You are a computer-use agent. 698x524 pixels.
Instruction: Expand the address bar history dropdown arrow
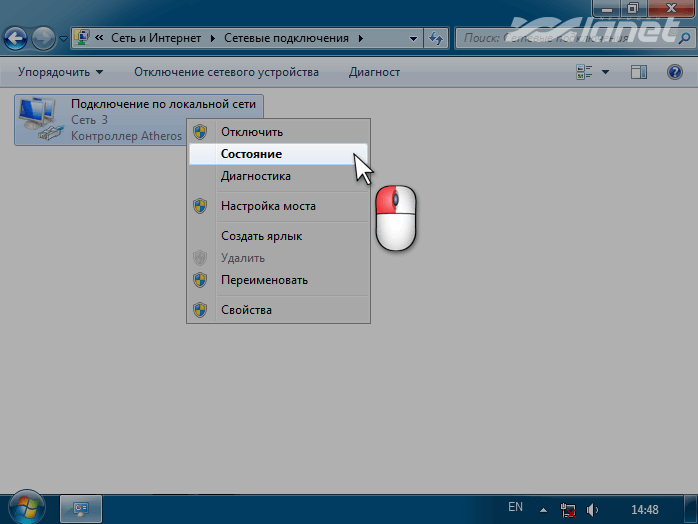414,38
